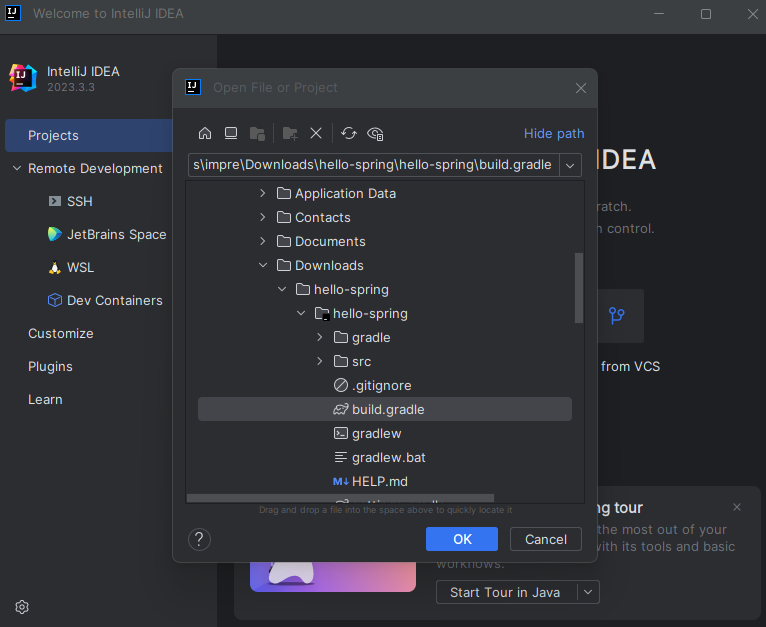Click the file tree horizontal scrollbar
The height and width of the screenshot is (627, 766).
(340, 498)
